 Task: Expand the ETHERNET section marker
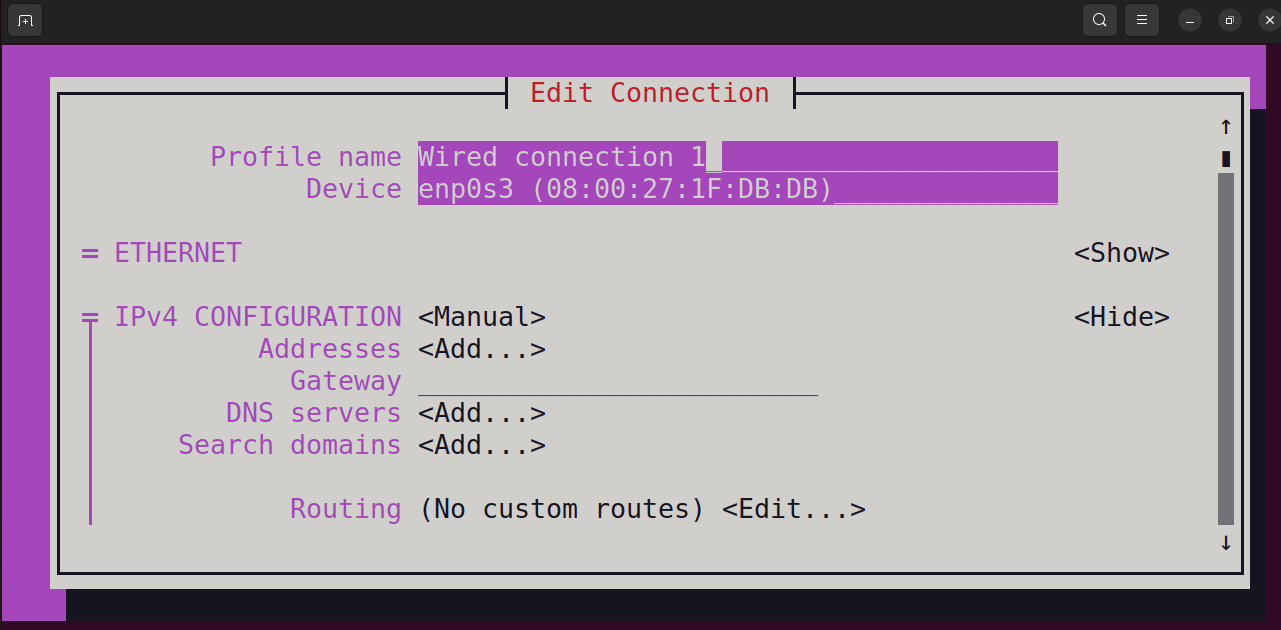90,253
